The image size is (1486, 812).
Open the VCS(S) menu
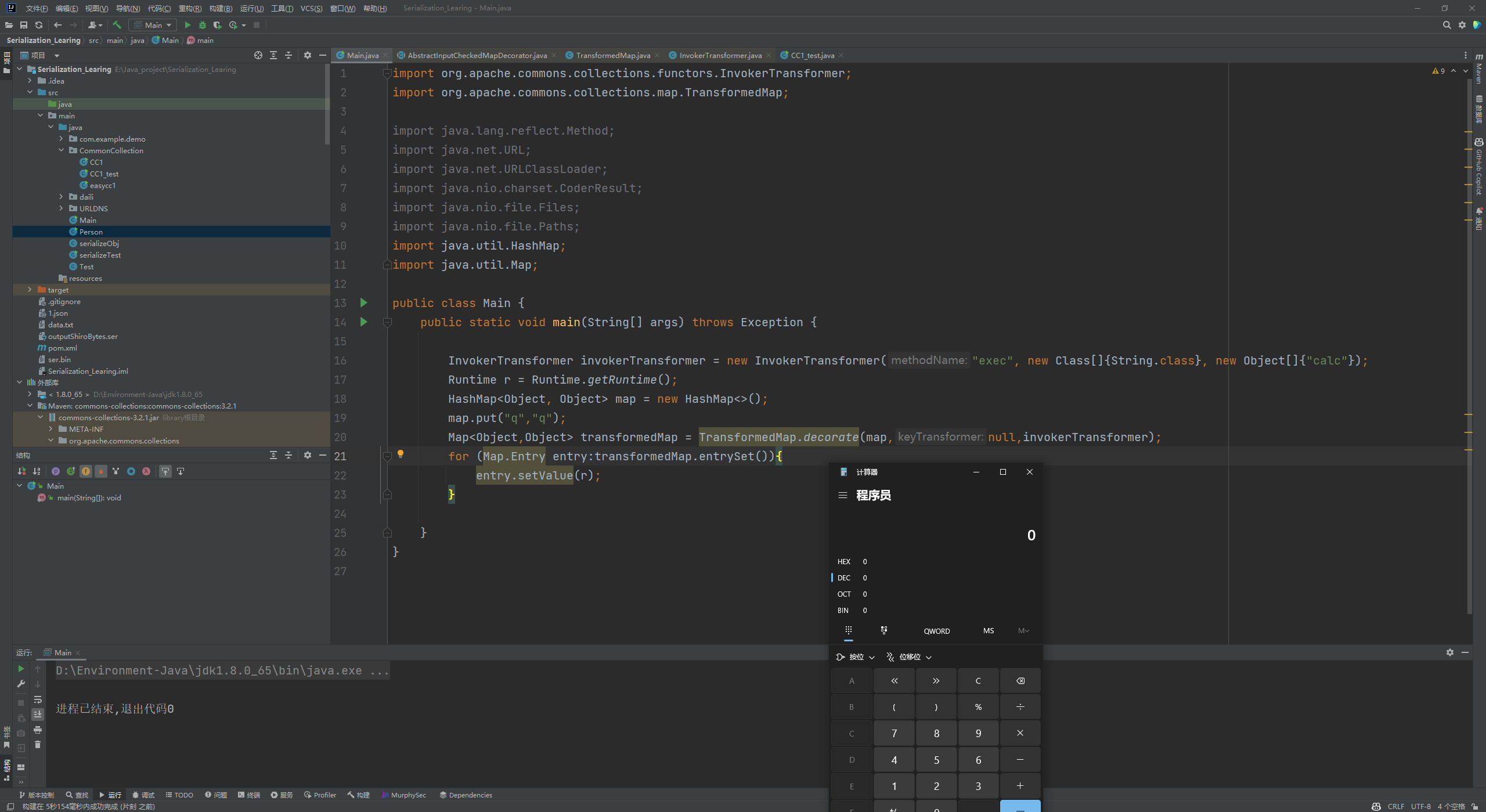(311, 8)
